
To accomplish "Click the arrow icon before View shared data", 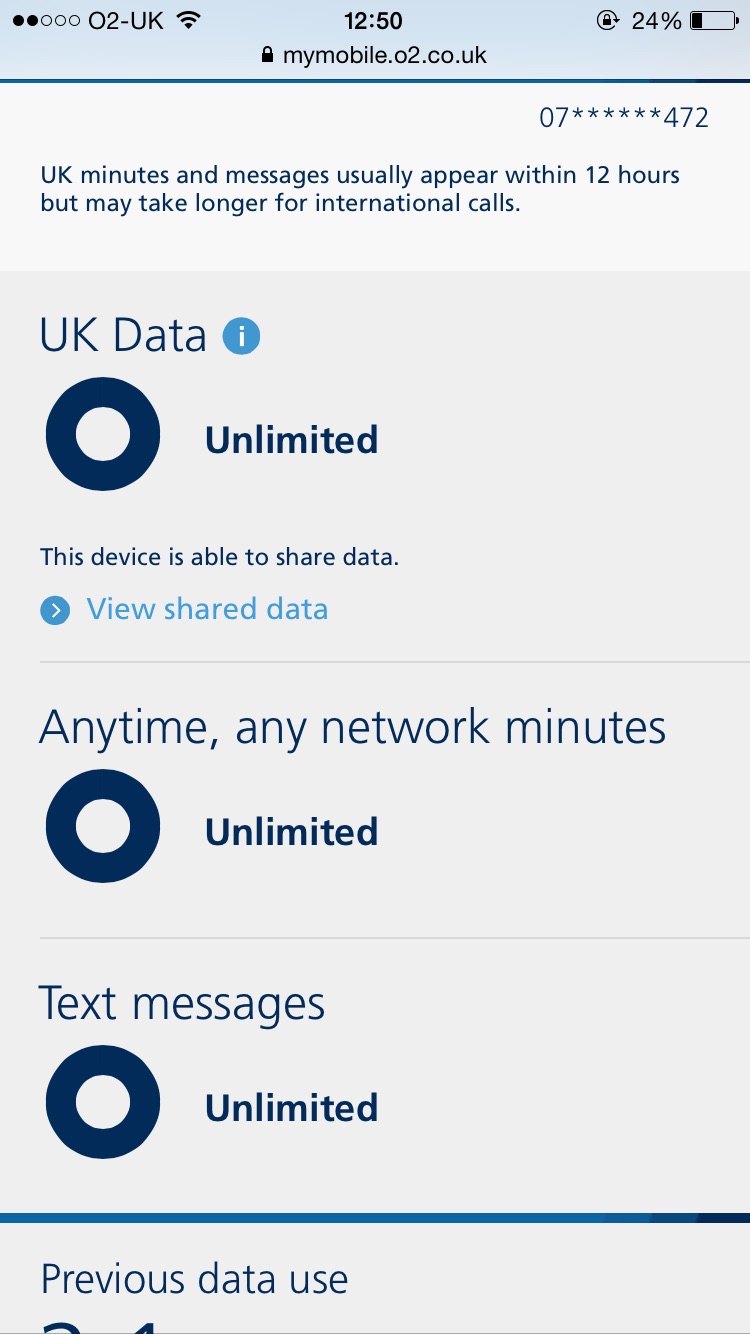I will point(55,610).
